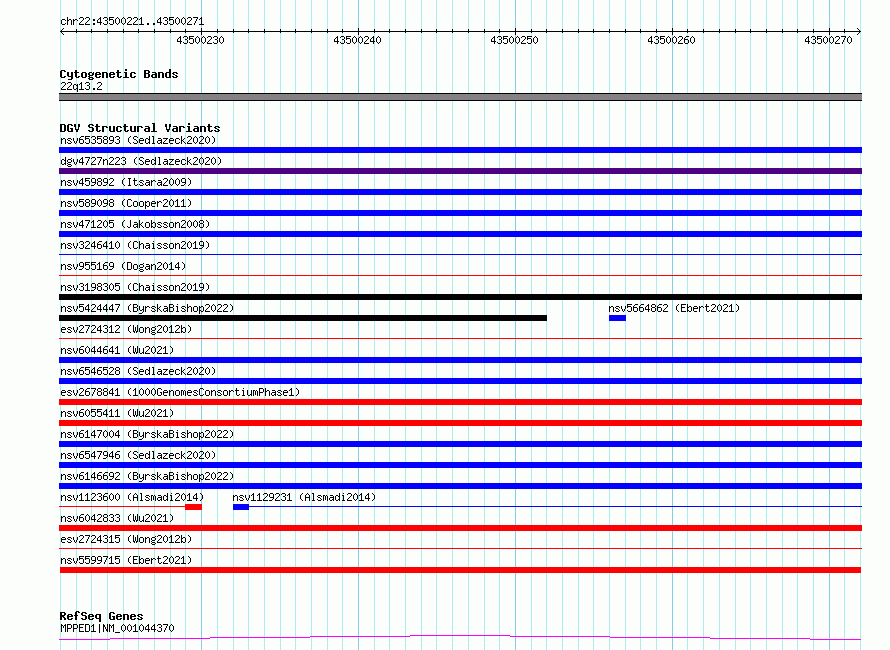This screenshot has height=650, width=890.
Task: Click the 22q13.2 band label
Action: [x=81, y=86]
